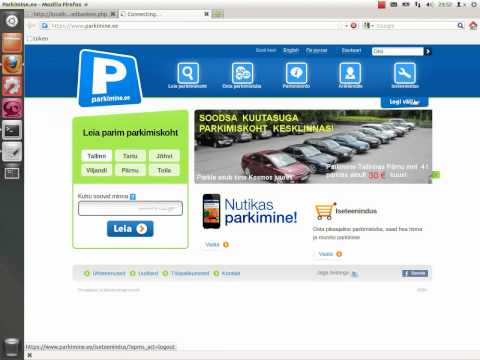Image resolution: width=480 pixels, height=360 pixels.
Task: Open the wrench Iseteenindus navigation icon
Action: tap(405, 73)
